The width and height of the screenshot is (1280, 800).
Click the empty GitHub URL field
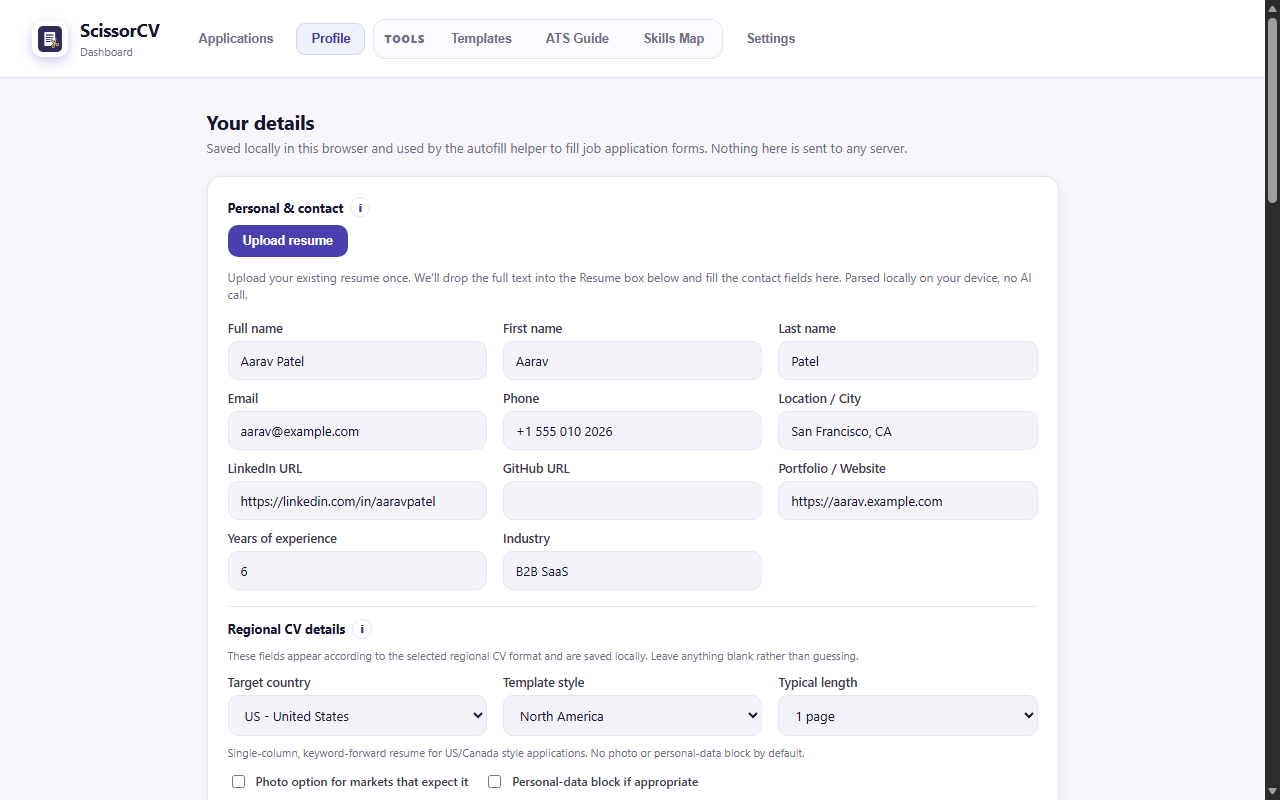coord(632,501)
